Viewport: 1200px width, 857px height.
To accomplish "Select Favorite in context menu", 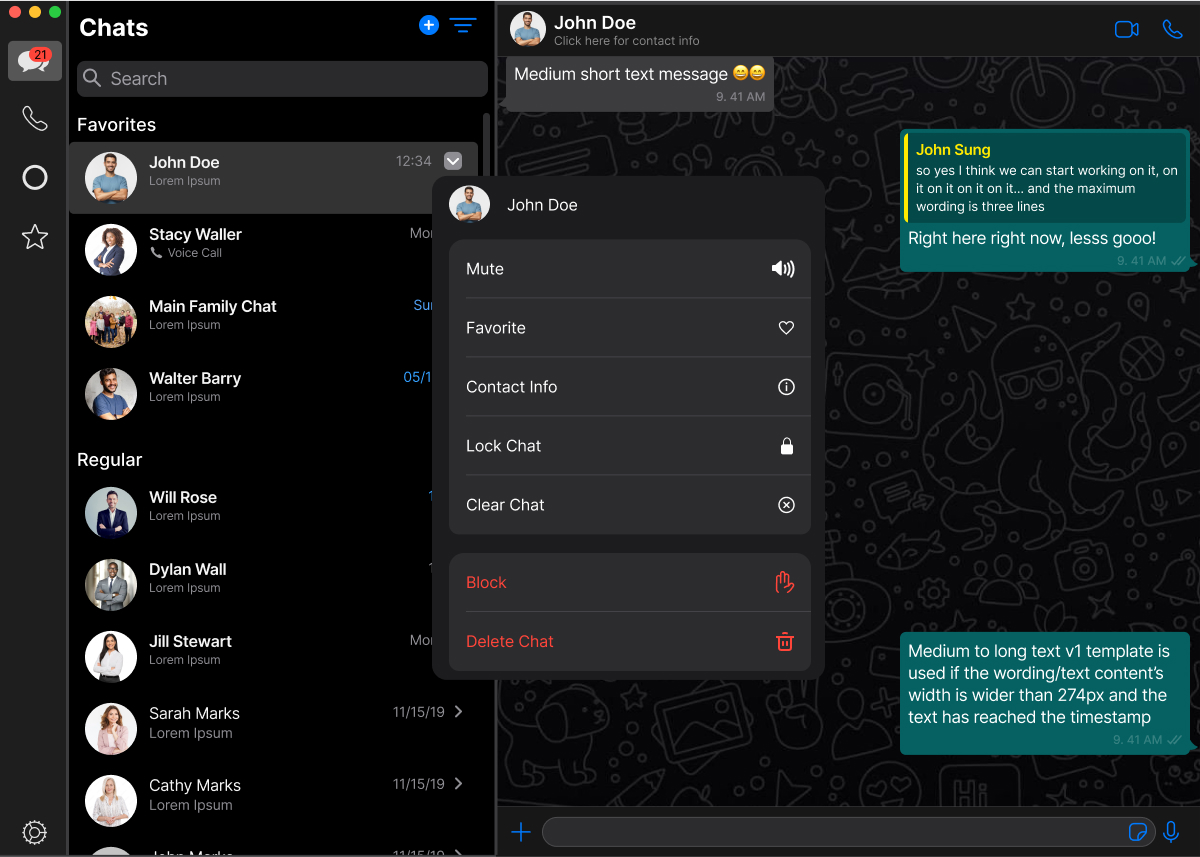I will pyautogui.click(x=630, y=328).
